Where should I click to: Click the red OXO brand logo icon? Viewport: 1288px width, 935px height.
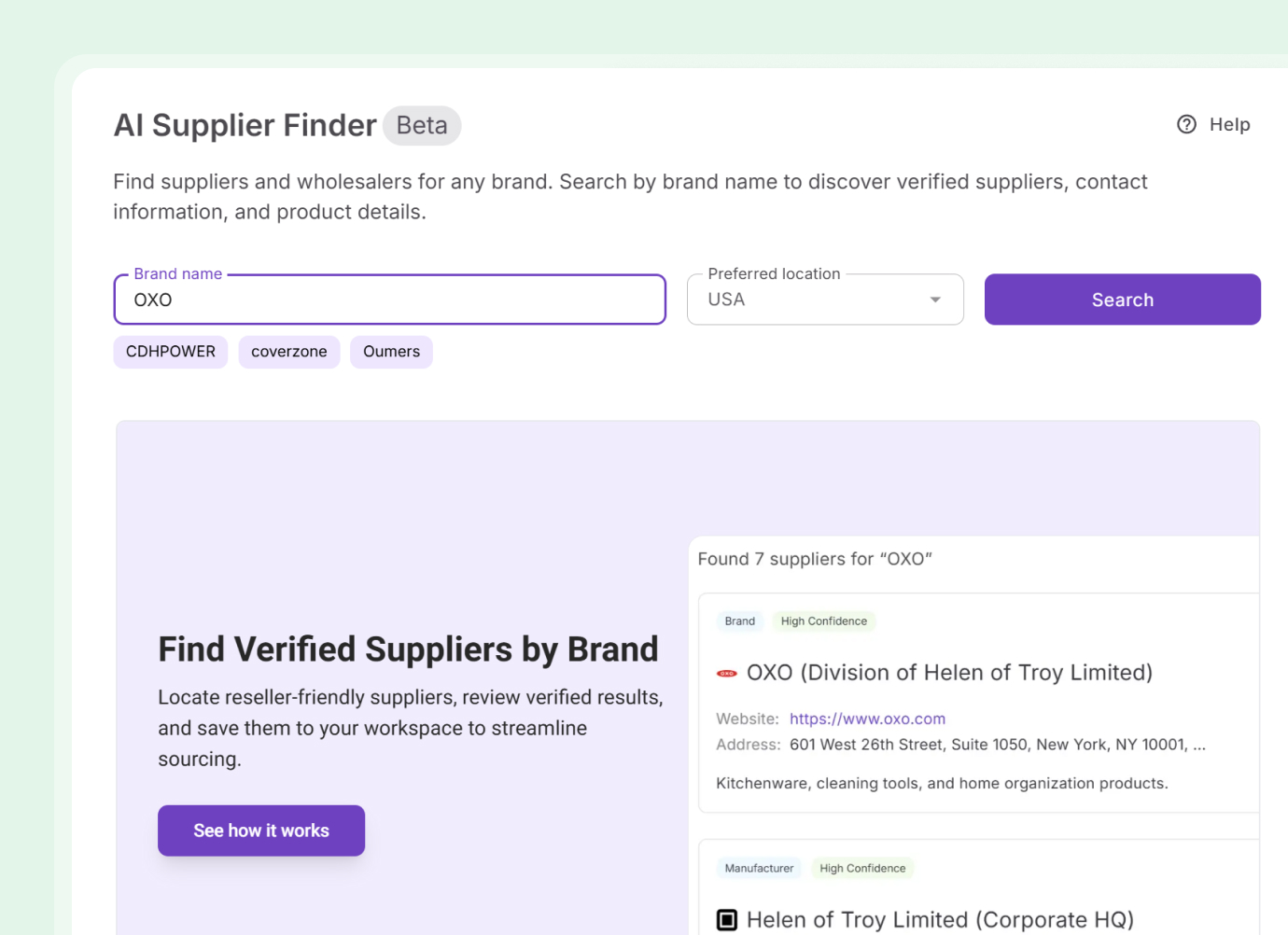tap(727, 673)
